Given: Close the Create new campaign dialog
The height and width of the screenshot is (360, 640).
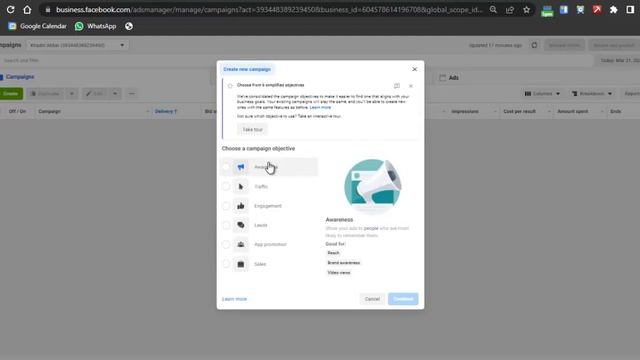Looking at the screenshot, I should point(415,69).
